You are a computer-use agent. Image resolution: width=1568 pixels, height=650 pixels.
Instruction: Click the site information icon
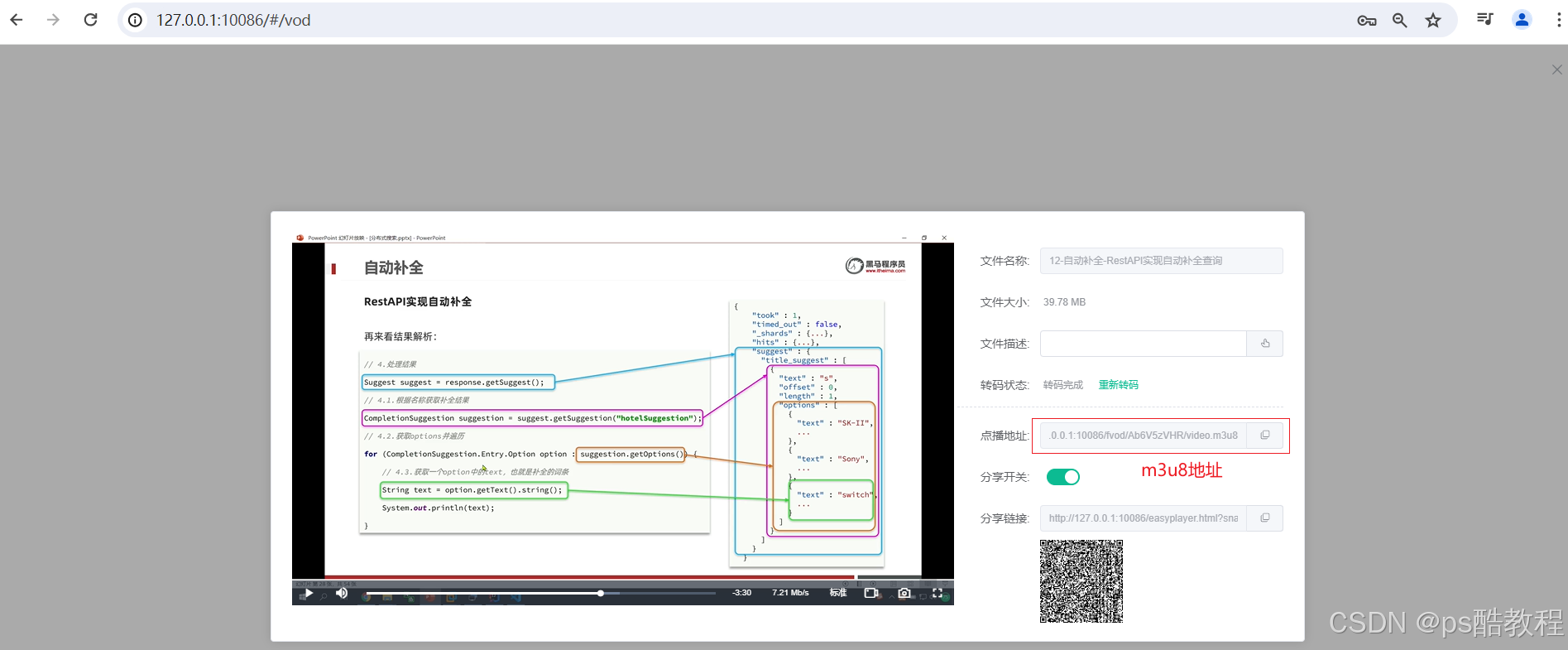pos(135,20)
